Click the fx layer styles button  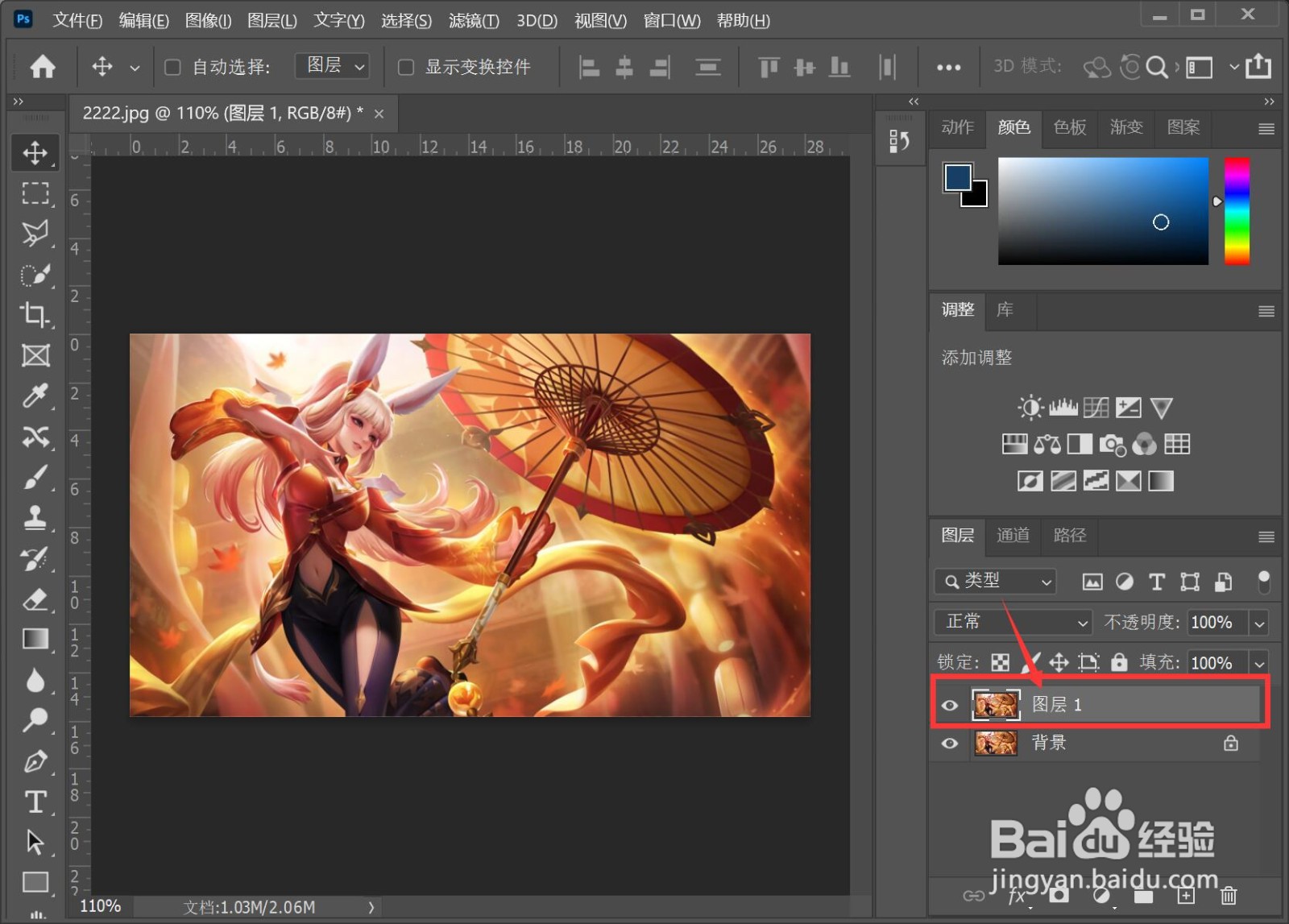coord(1017,895)
